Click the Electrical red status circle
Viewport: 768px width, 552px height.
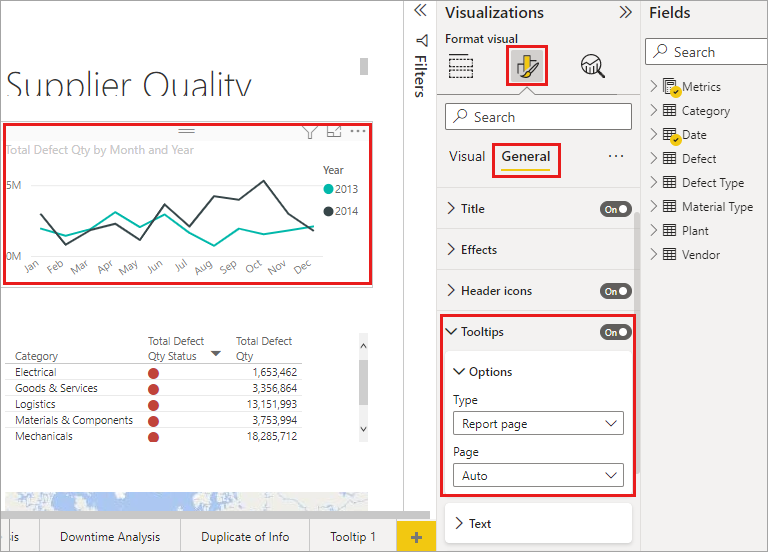coord(153,373)
